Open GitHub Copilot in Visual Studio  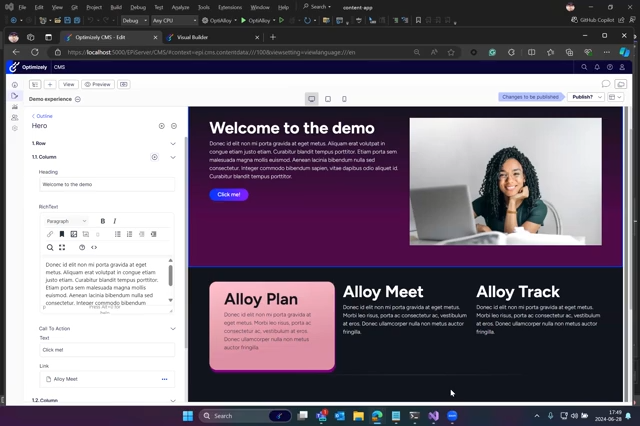pyautogui.click(x=593, y=20)
